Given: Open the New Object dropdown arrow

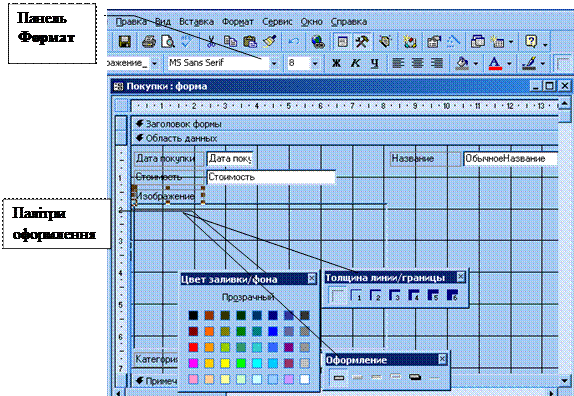Looking at the screenshot, I should (x=511, y=42).
